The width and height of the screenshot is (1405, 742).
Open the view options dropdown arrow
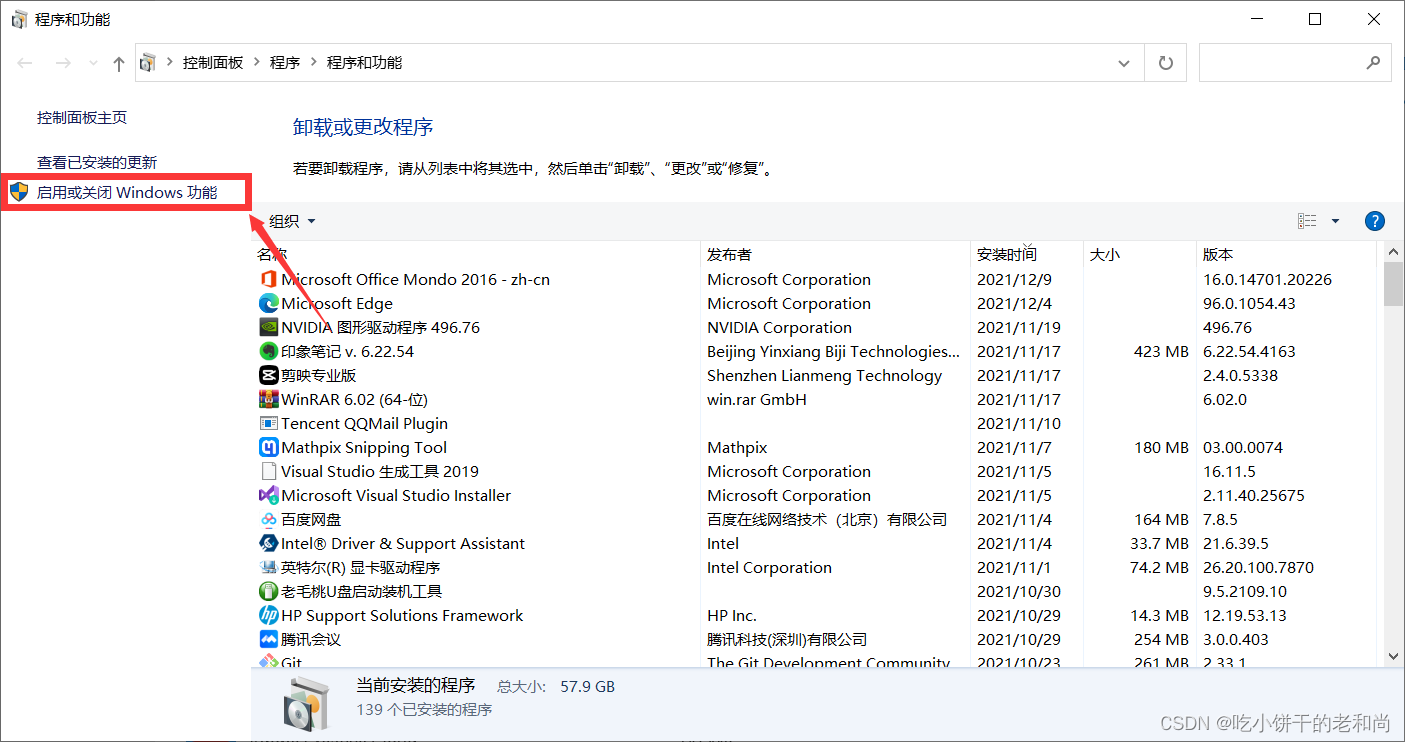(1335, 221)
